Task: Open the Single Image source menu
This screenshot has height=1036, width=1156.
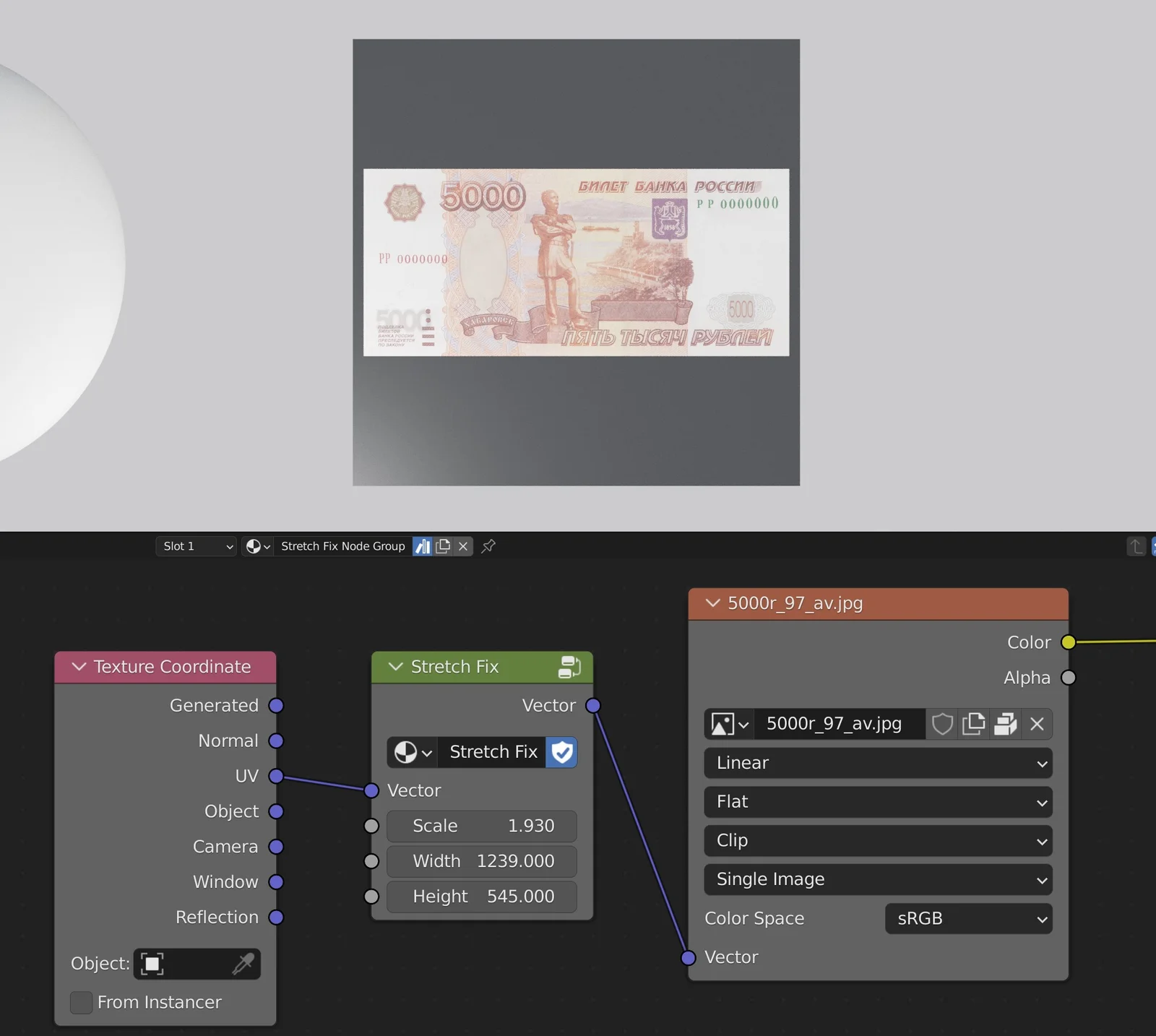Action: (x=877, y=880)
